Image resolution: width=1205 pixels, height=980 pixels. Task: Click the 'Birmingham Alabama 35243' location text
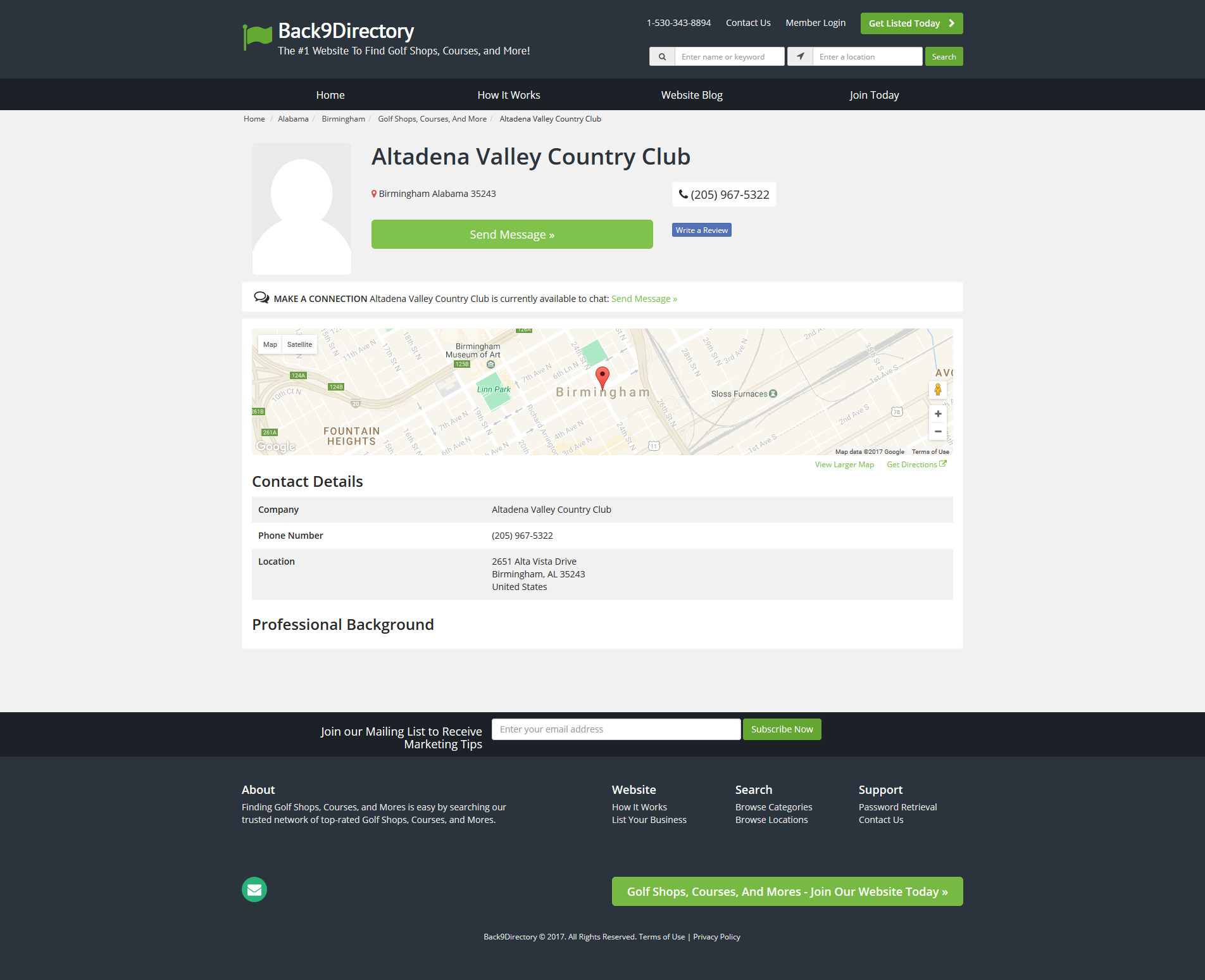click(437, 194)
